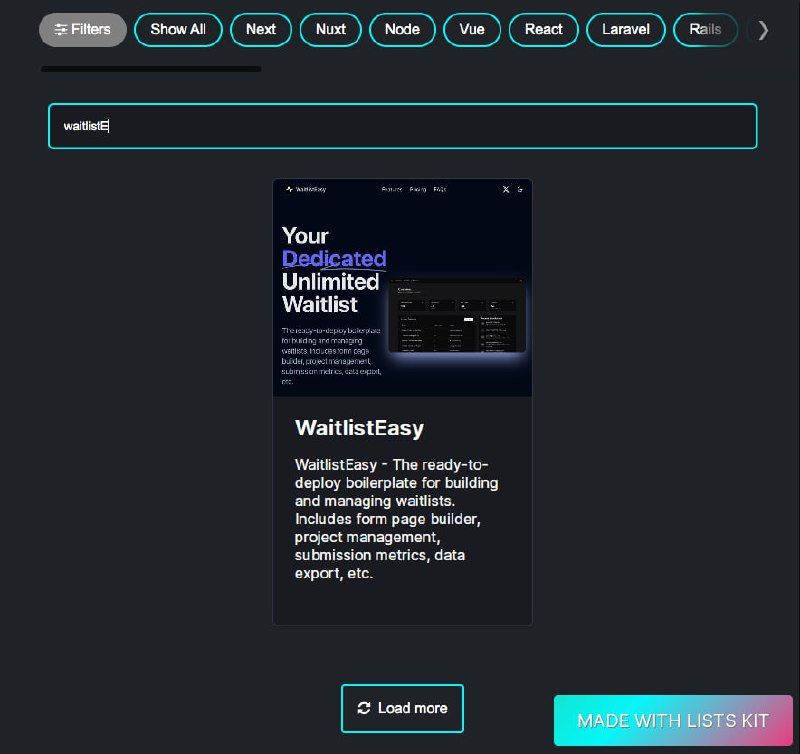The width and height of the screenshot is (800, 754).
Task: Focus the search field containing waitlistE
Action: pos(403,126)
